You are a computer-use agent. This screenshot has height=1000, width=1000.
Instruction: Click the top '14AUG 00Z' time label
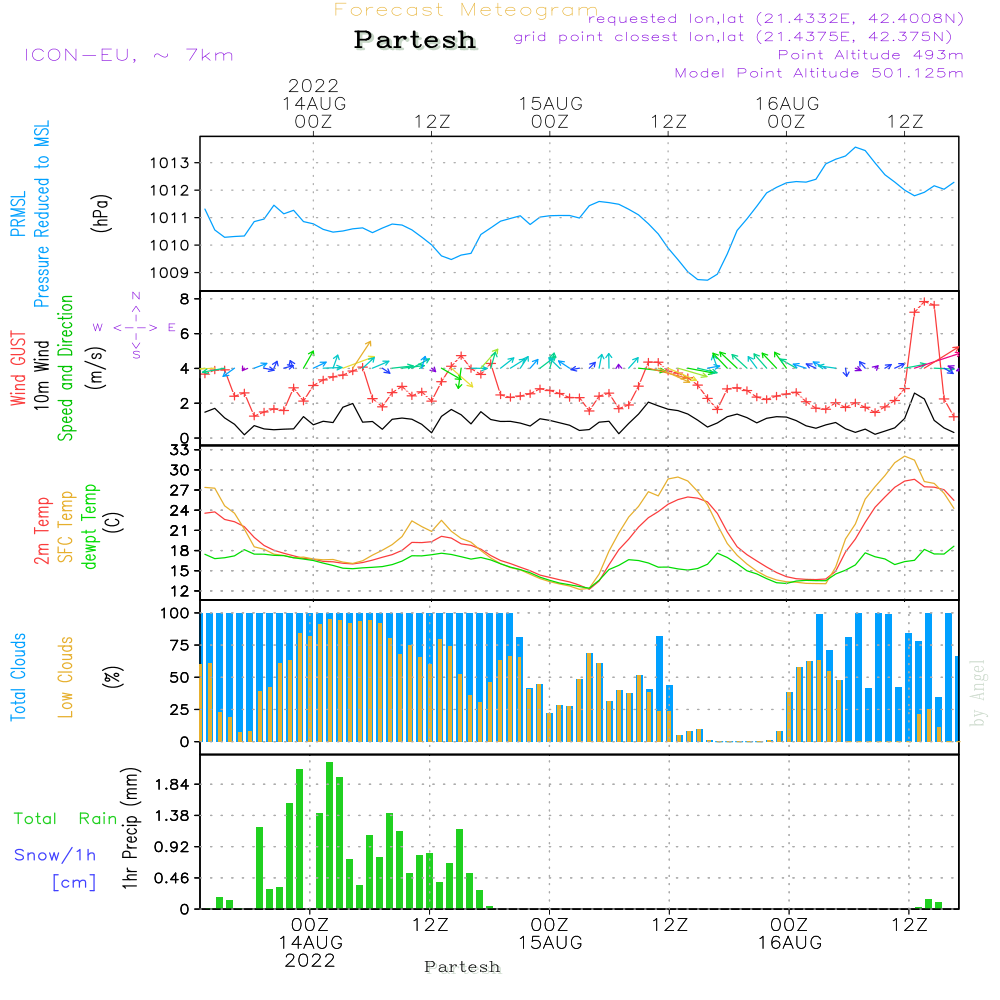pos(314,112)
